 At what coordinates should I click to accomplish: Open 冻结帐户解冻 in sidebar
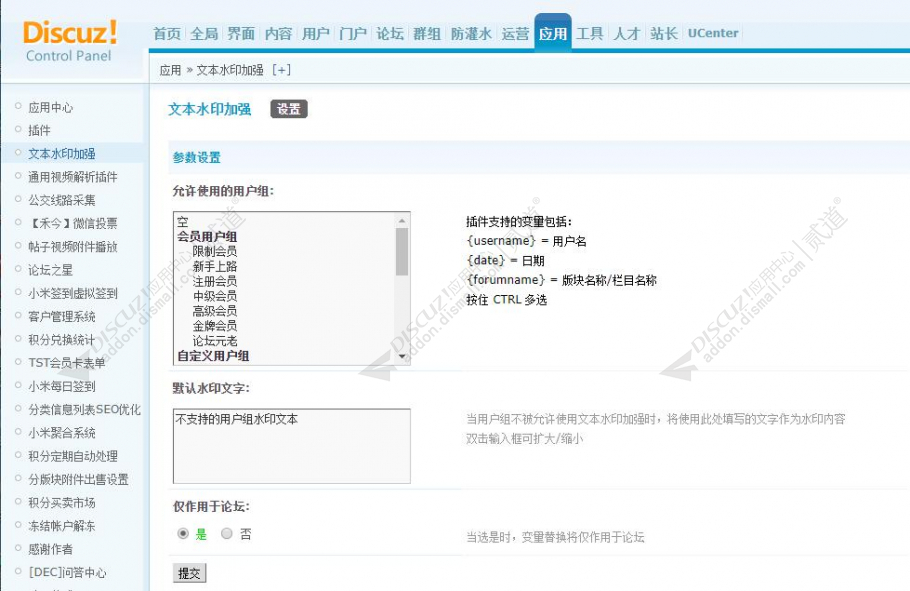coord(62,525)
